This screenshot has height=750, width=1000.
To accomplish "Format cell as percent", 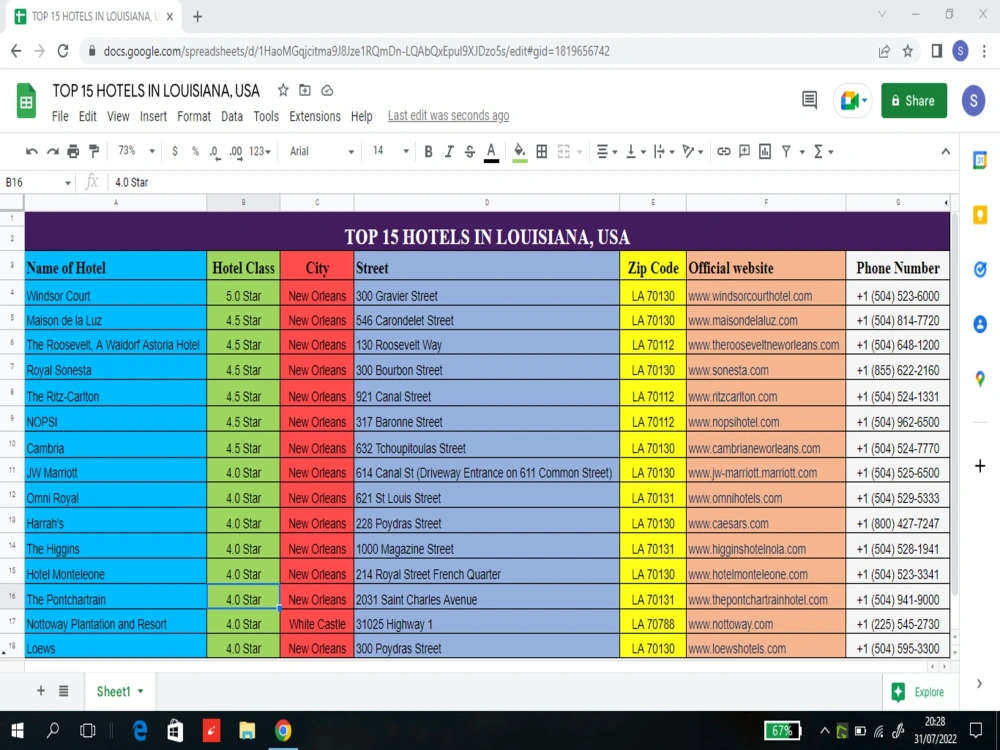I will click(x=195, y=152).
